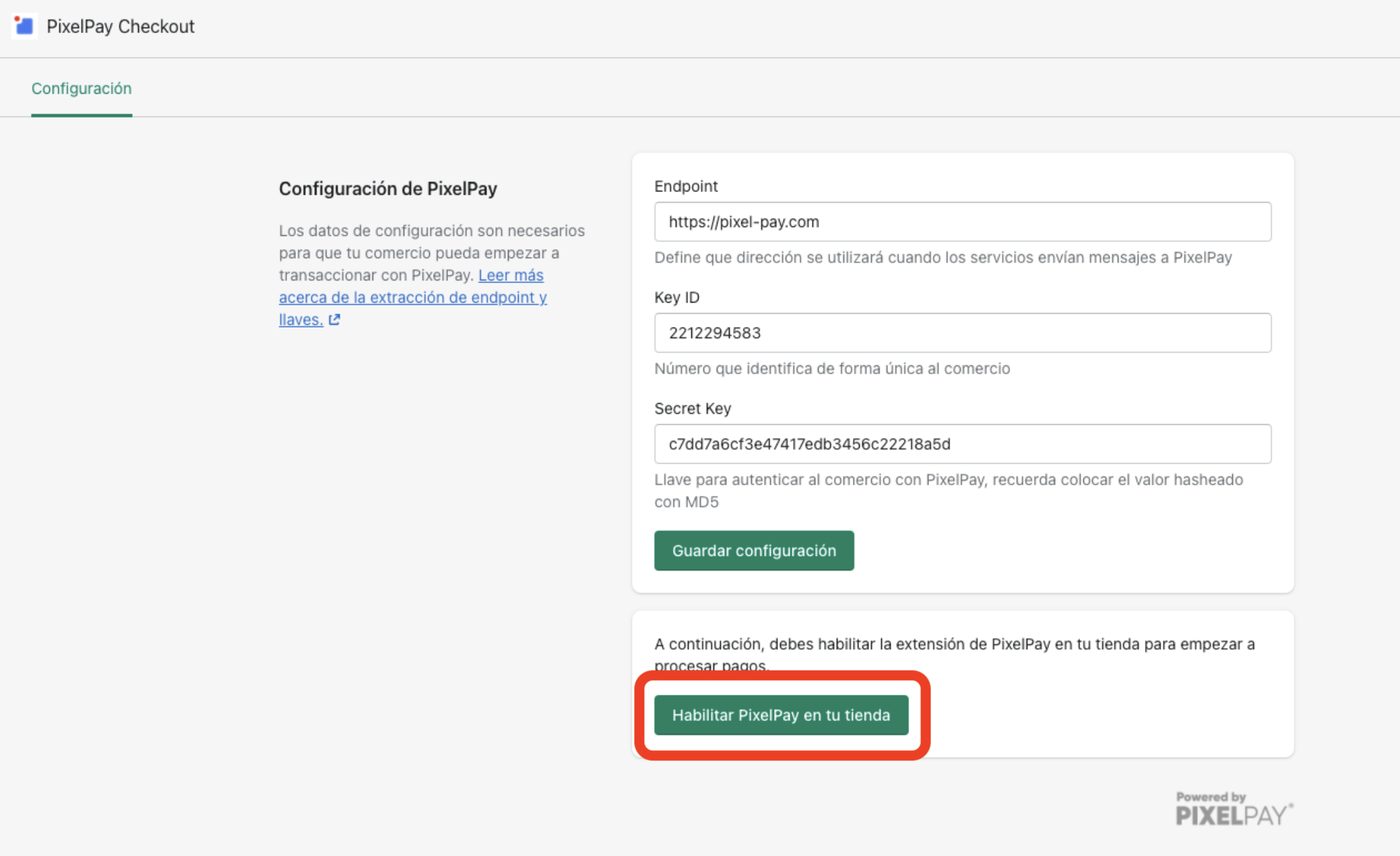Image resolution: width=1400 pixels, height=856 pixels.
Task: Click Habilitar PixelPay en tu tienda button
Action: [781, 715]
